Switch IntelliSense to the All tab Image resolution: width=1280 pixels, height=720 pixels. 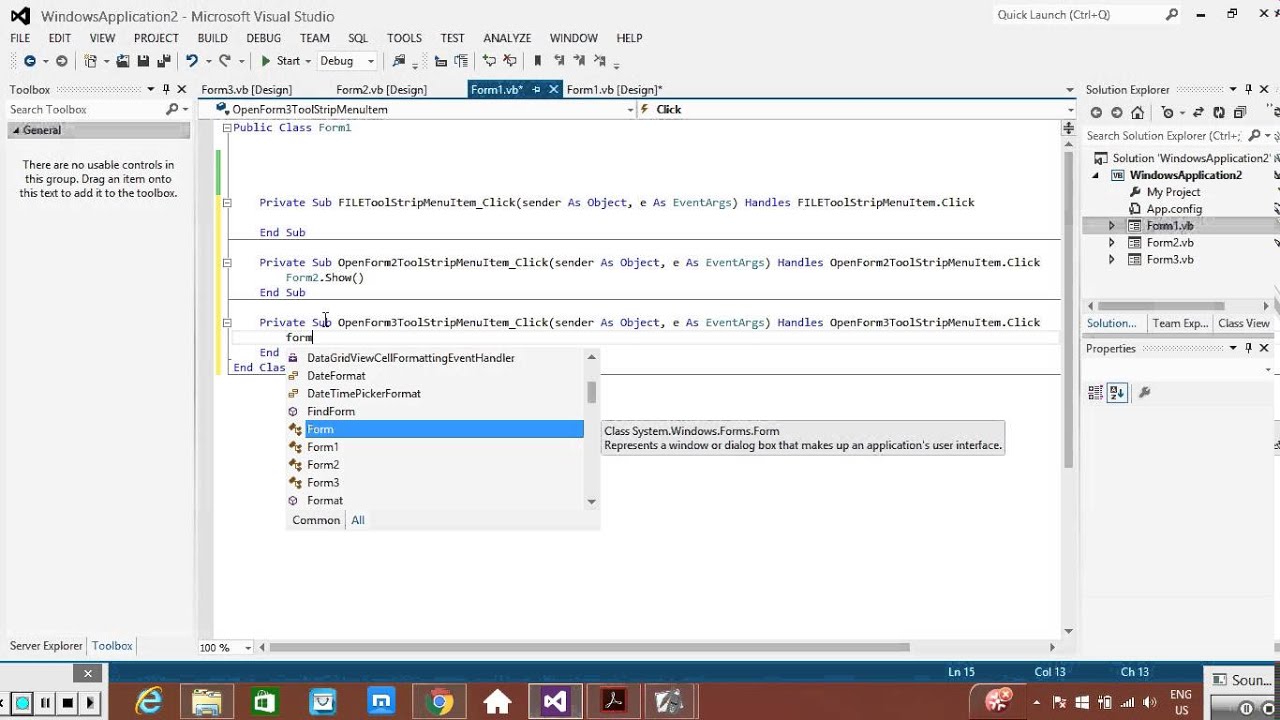pyautogui.click(x=357, y=520)
